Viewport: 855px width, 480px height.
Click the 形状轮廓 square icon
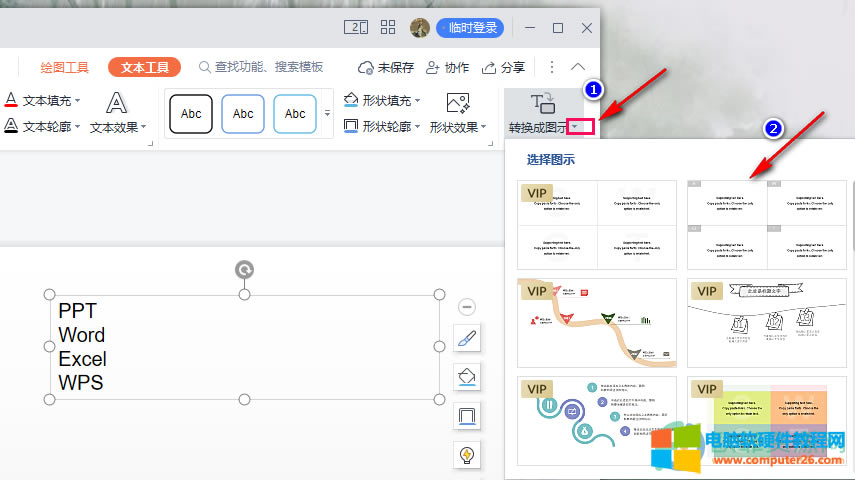point(351,126)
